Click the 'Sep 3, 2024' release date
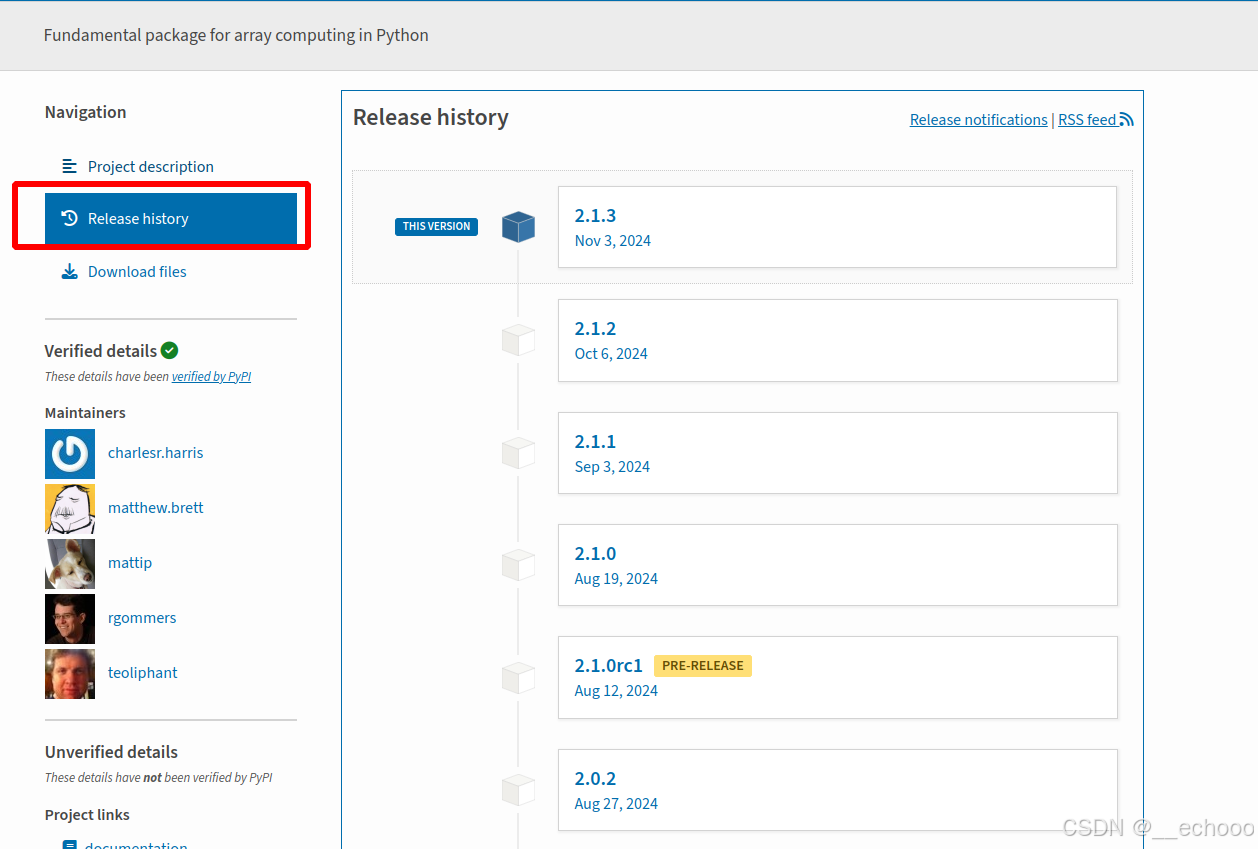Screen dimensions: 1258x849 click(612, 467)
